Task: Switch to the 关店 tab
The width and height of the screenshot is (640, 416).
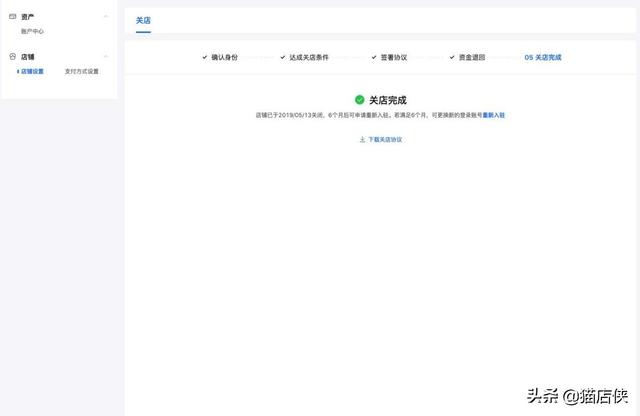Action: 143,20
